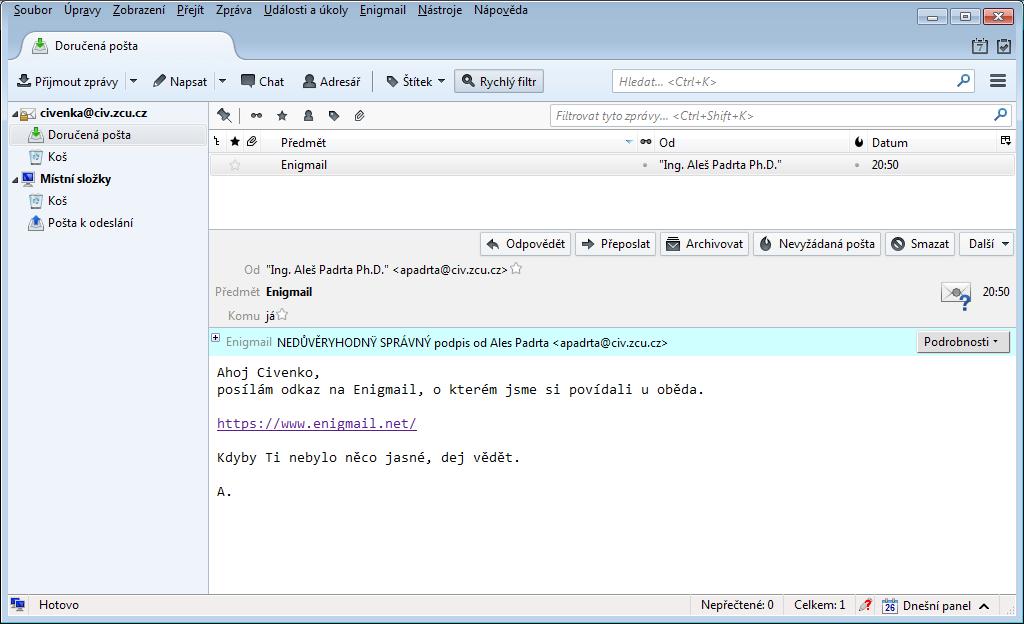Open the hamburger application menu

pos(998,81)
